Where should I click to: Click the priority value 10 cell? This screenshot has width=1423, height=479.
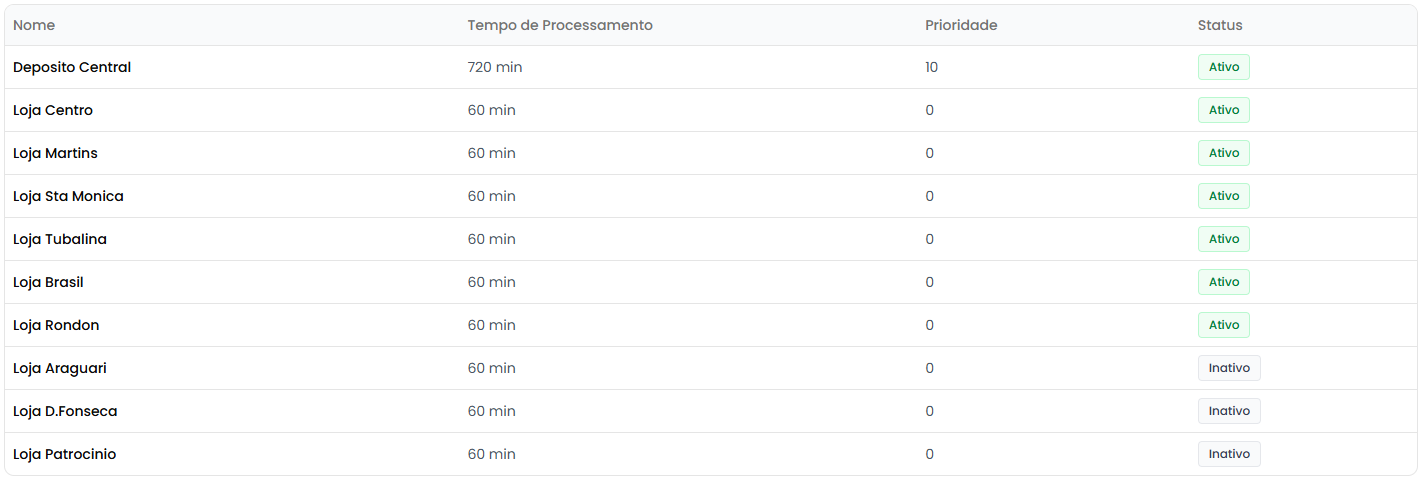pyautogui.click(x=932, y=67)
